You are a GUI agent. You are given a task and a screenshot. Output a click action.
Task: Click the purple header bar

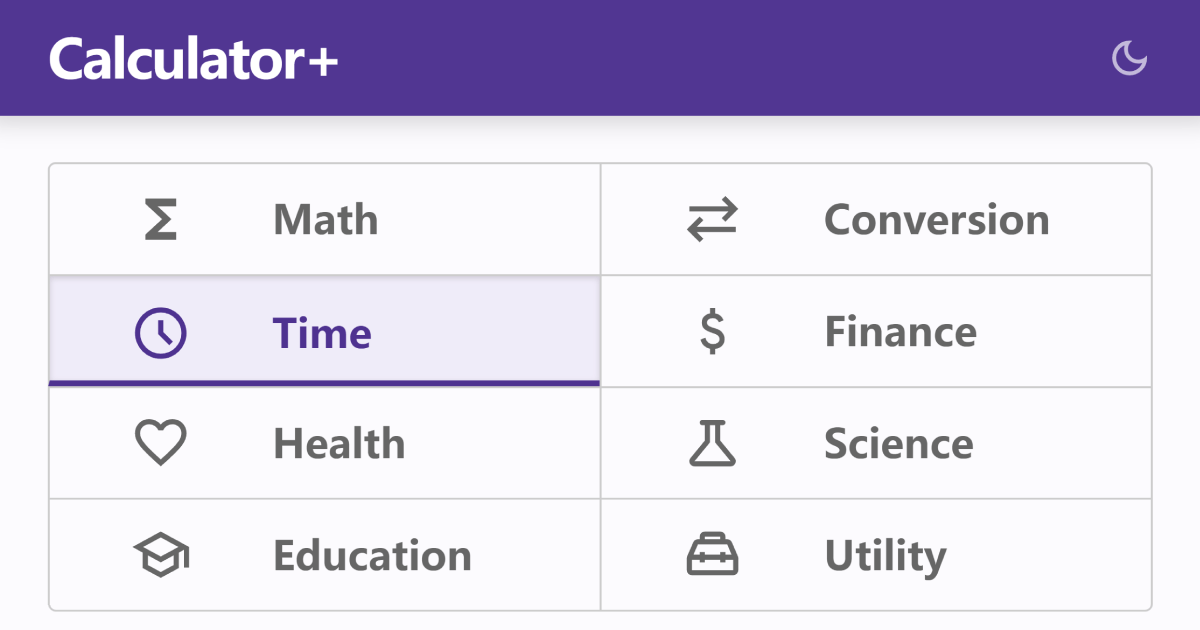coord(600,57)
